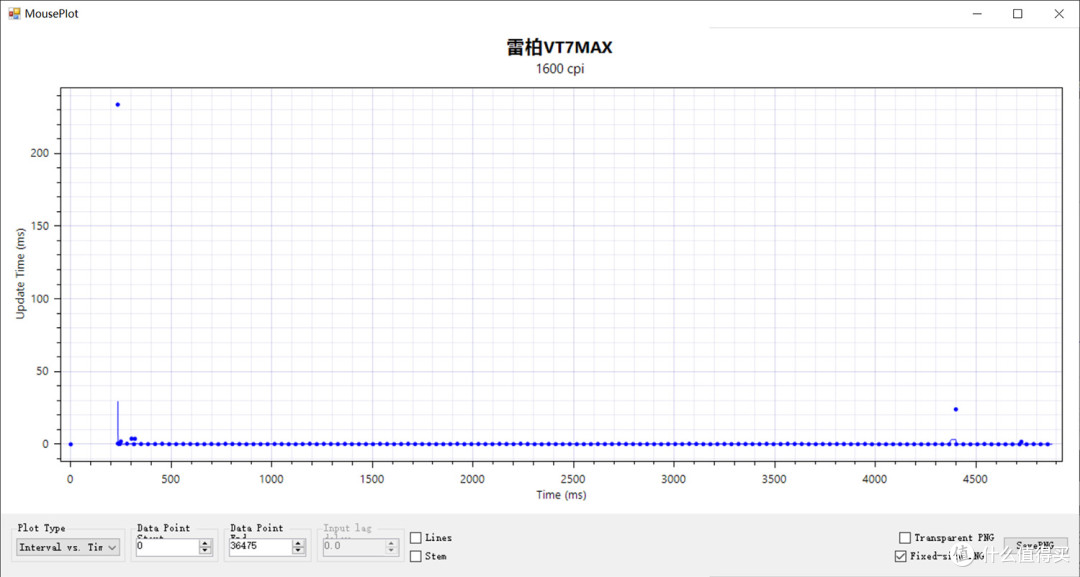Maximize the MousePlot window
This screenshot has width=1080, height=577.
pos(1017,14)
